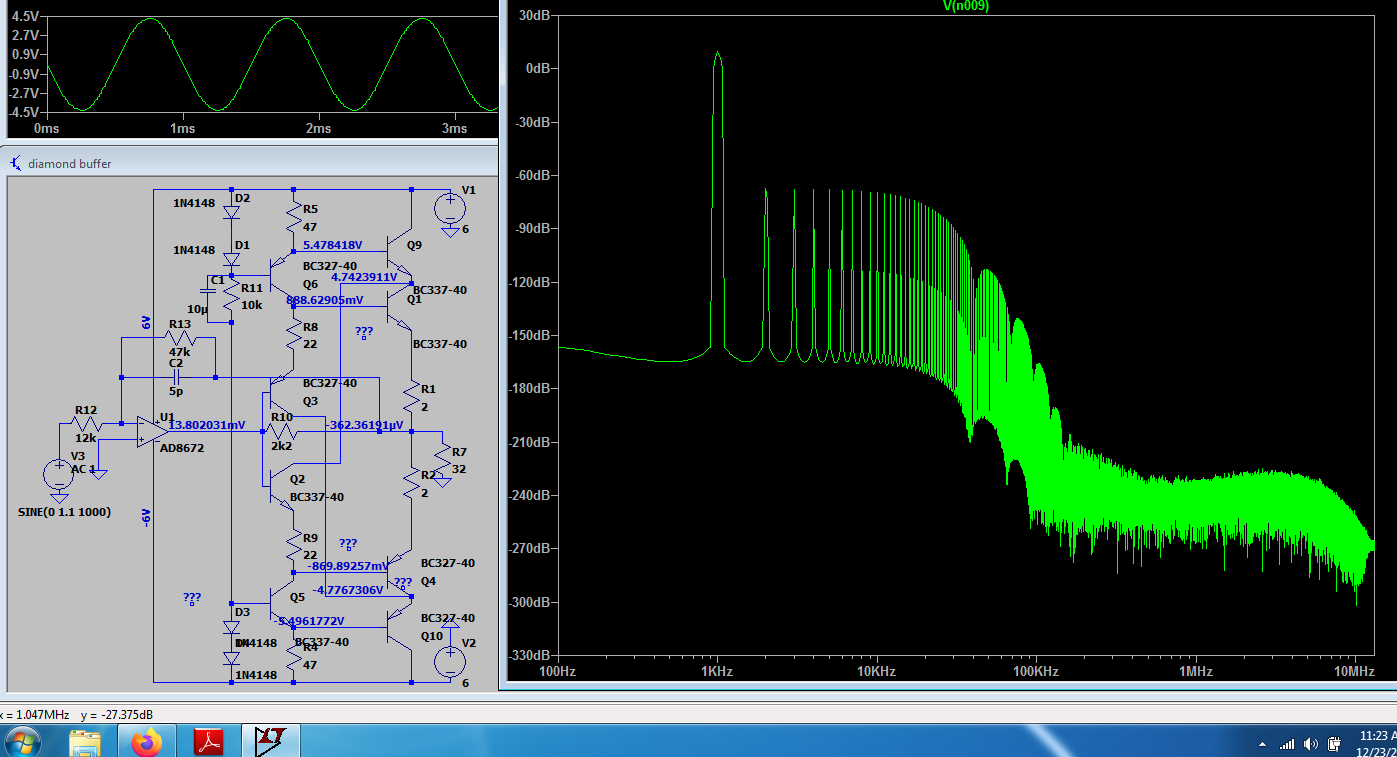Click the -4.7767306V node voltage label

(x=348, y=590)
